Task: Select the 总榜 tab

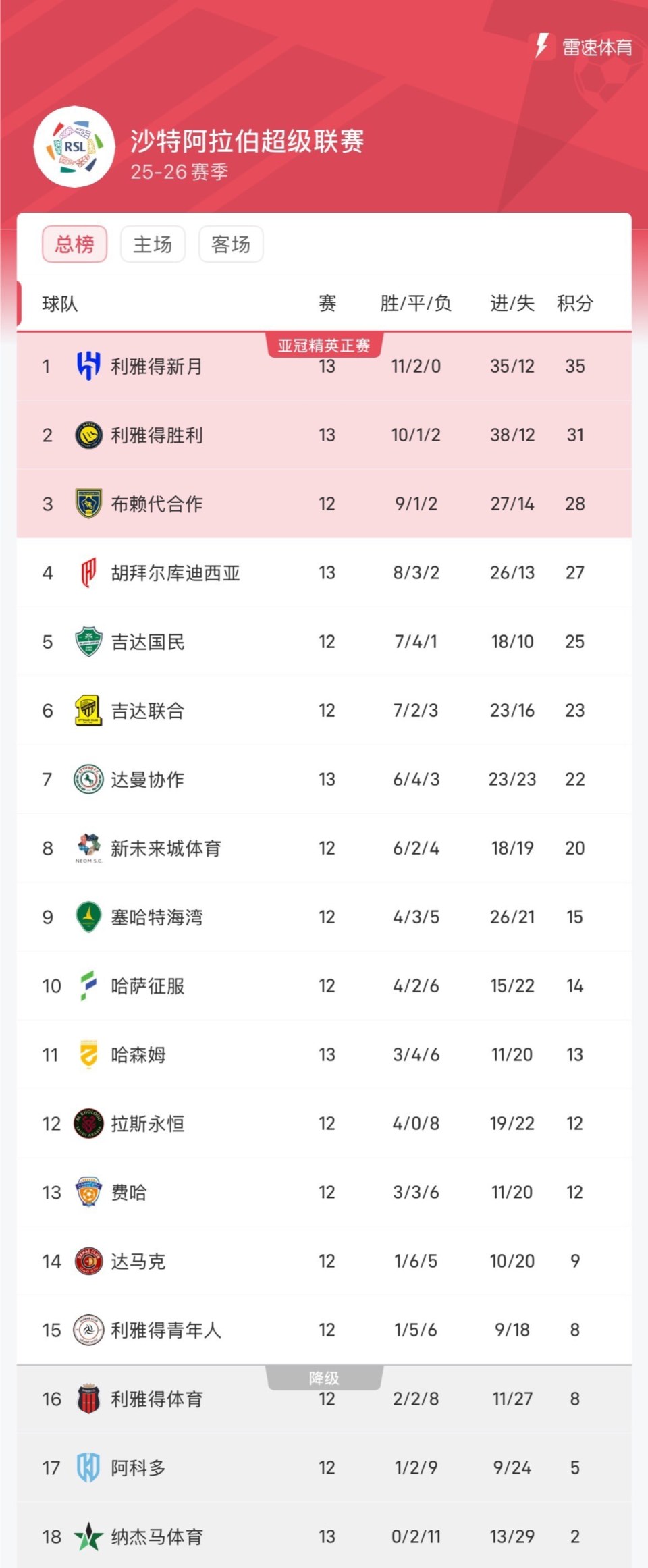Action: [x=74, y=244]
